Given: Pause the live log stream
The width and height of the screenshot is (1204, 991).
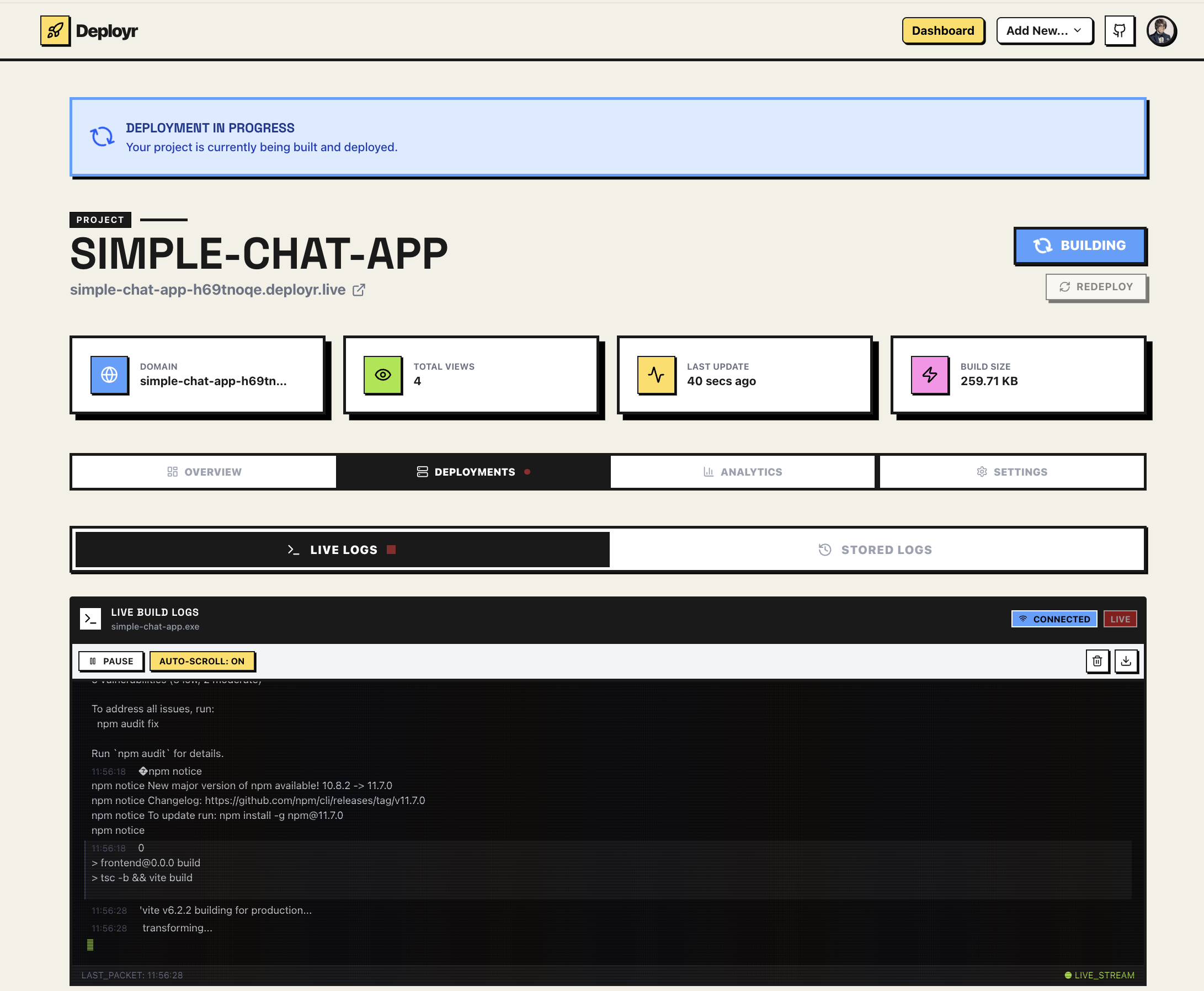Looking at the screenshot, I should pos(111,661).
